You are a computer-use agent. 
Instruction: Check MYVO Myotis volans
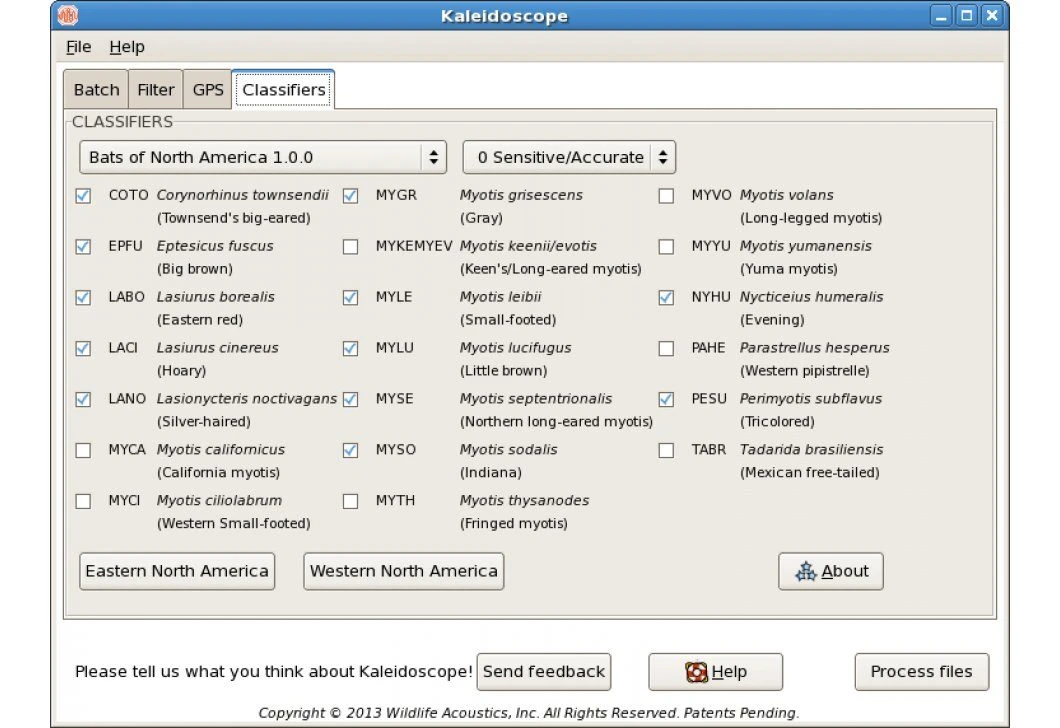coord(666,195)
